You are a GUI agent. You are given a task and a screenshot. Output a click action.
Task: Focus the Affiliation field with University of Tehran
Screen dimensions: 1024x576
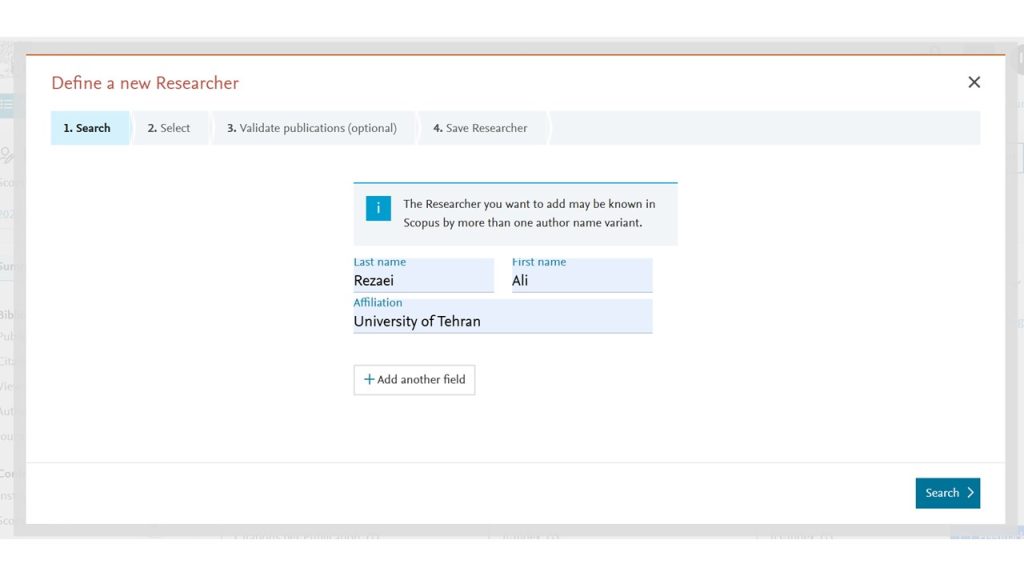tap(503, 317)
